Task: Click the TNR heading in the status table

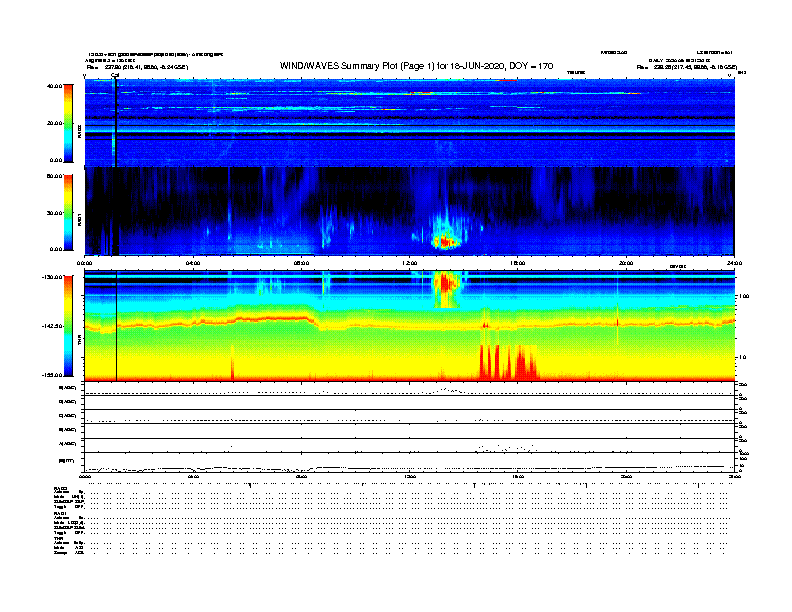Action: point(58,538)
